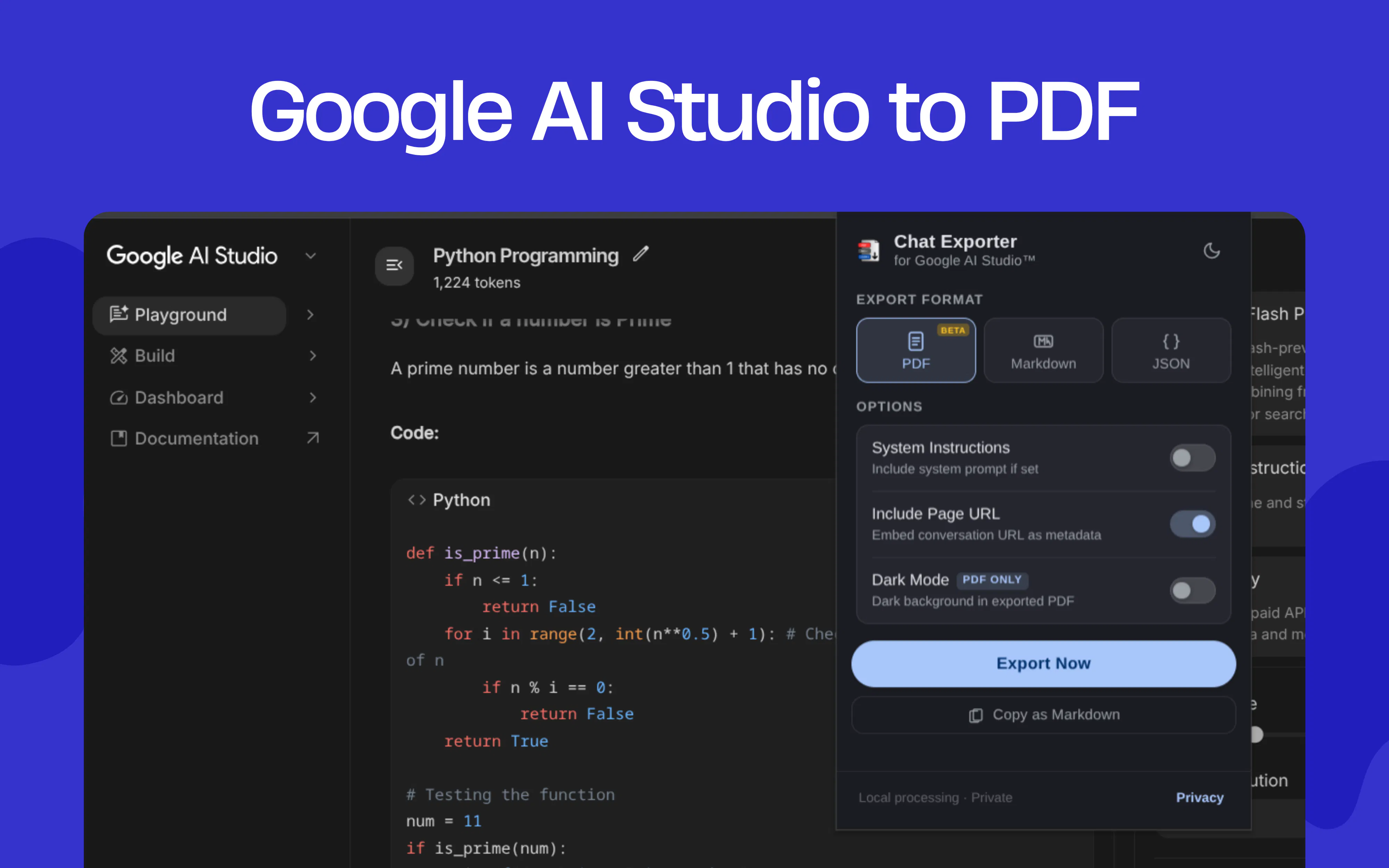Open the Build menu item
1389x868 pixels.
pos(155,356)
